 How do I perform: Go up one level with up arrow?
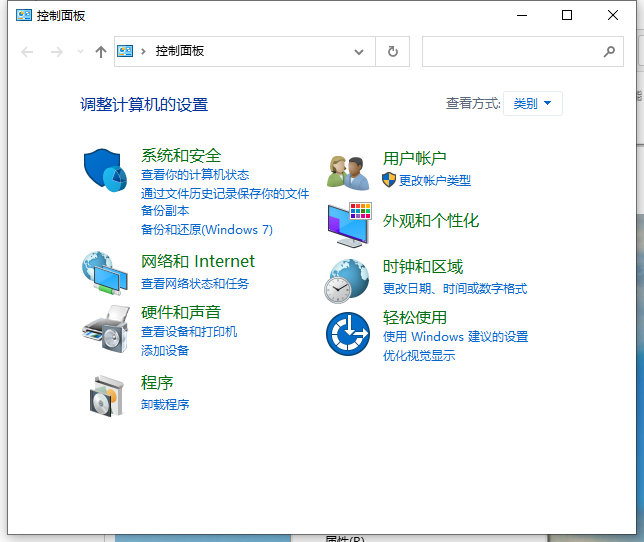101,52
